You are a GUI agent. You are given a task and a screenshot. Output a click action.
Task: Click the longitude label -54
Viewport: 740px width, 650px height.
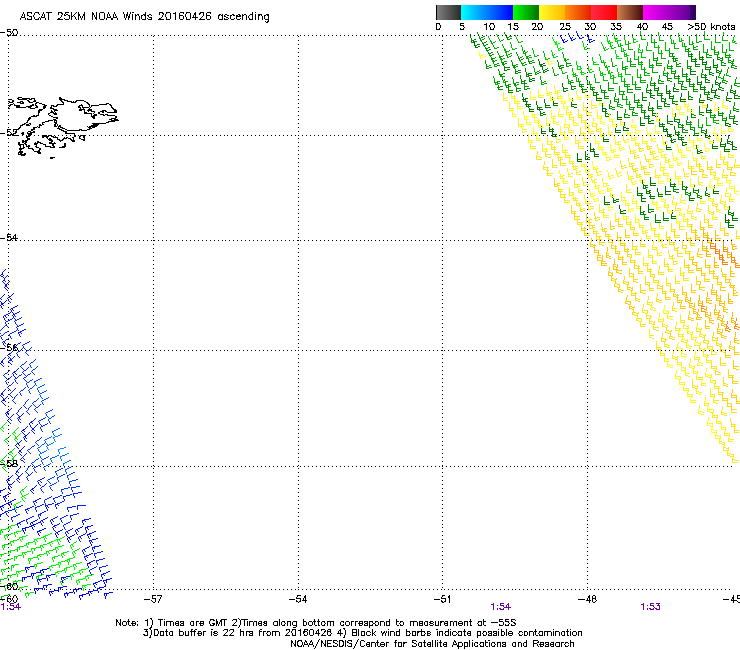click(x=298, y=599)
